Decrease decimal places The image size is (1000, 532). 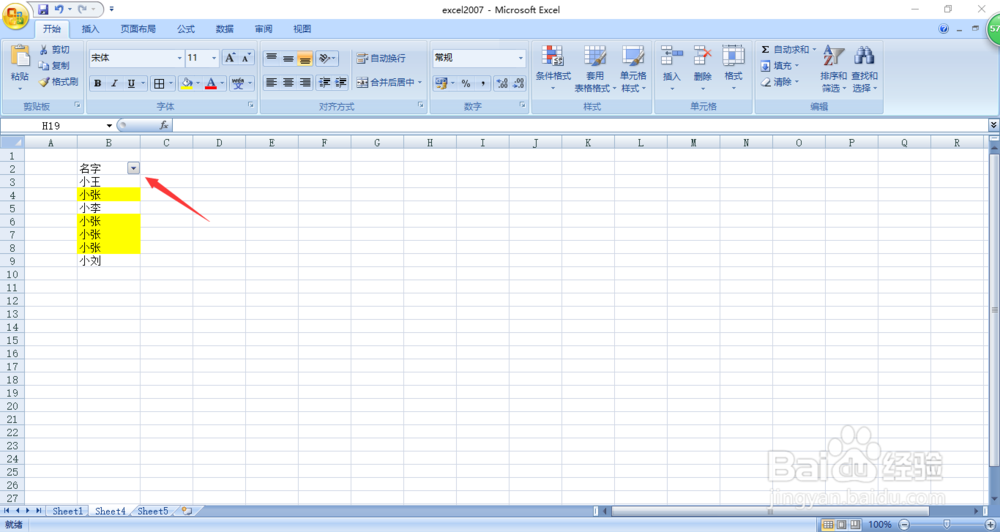point(518,83)
